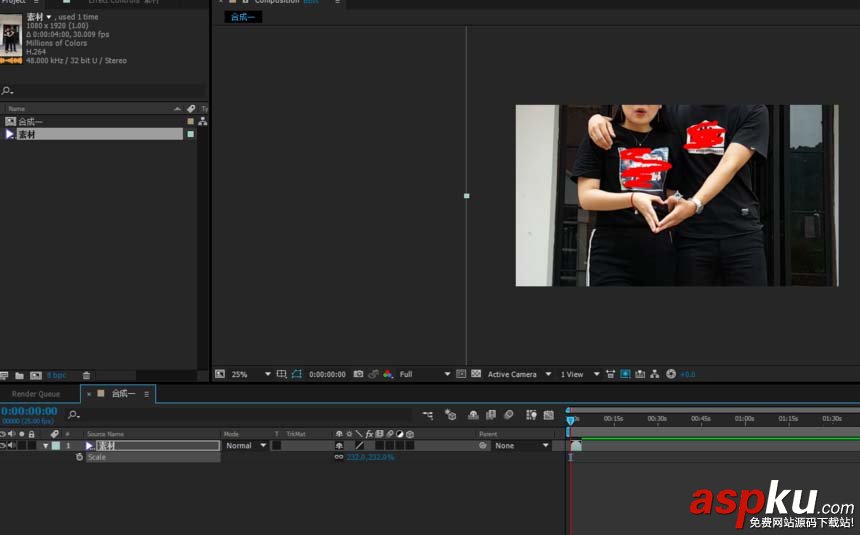Select the Scale property row label
The image size is (860, 535).
tap(97, 457)
